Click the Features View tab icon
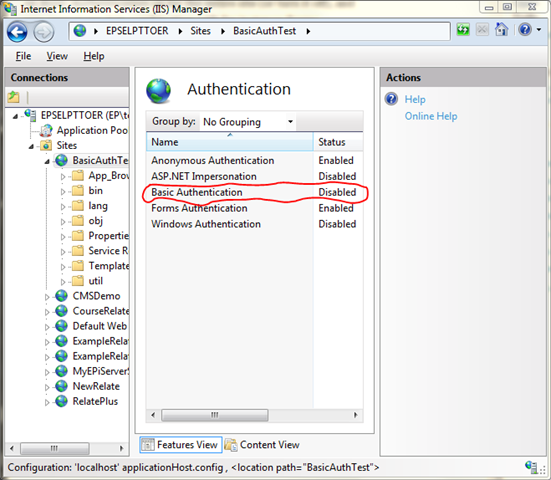The width and height of the screenshot is (551, 480). point(148,445)
